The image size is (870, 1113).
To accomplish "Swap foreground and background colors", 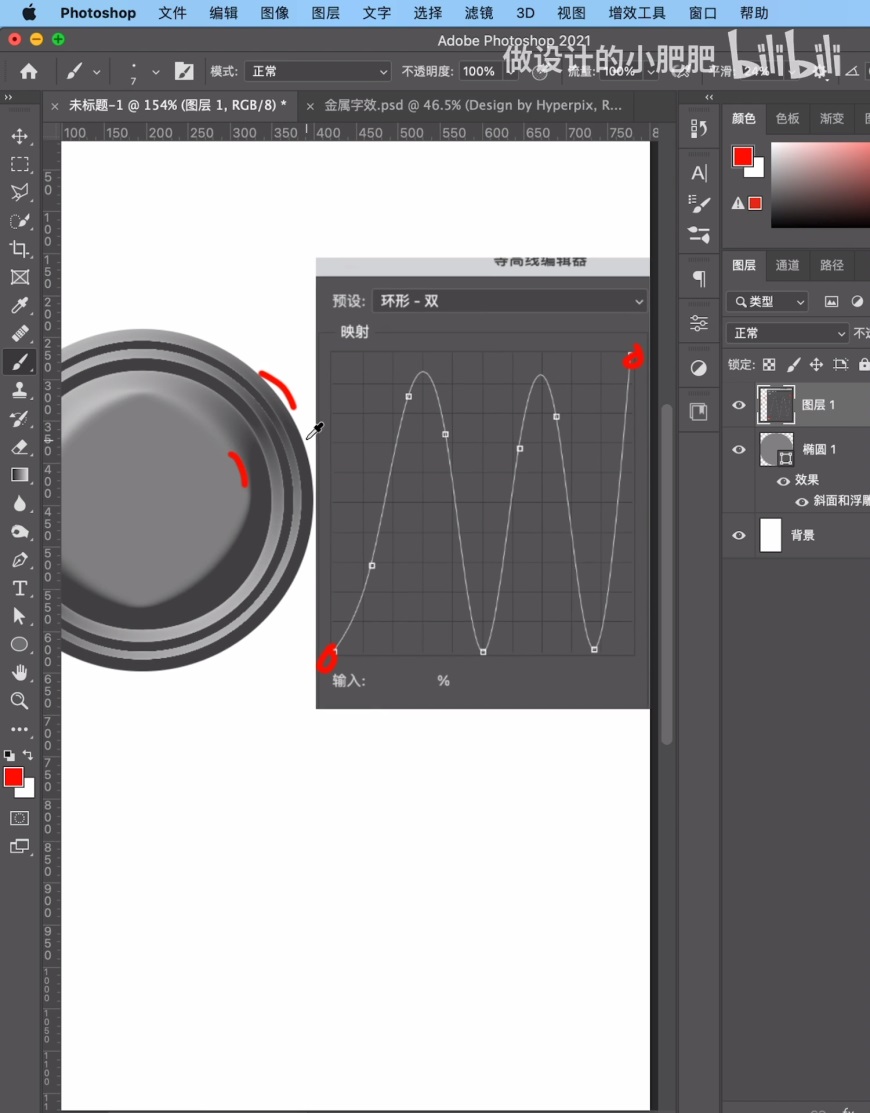I will tap(28, 755).
